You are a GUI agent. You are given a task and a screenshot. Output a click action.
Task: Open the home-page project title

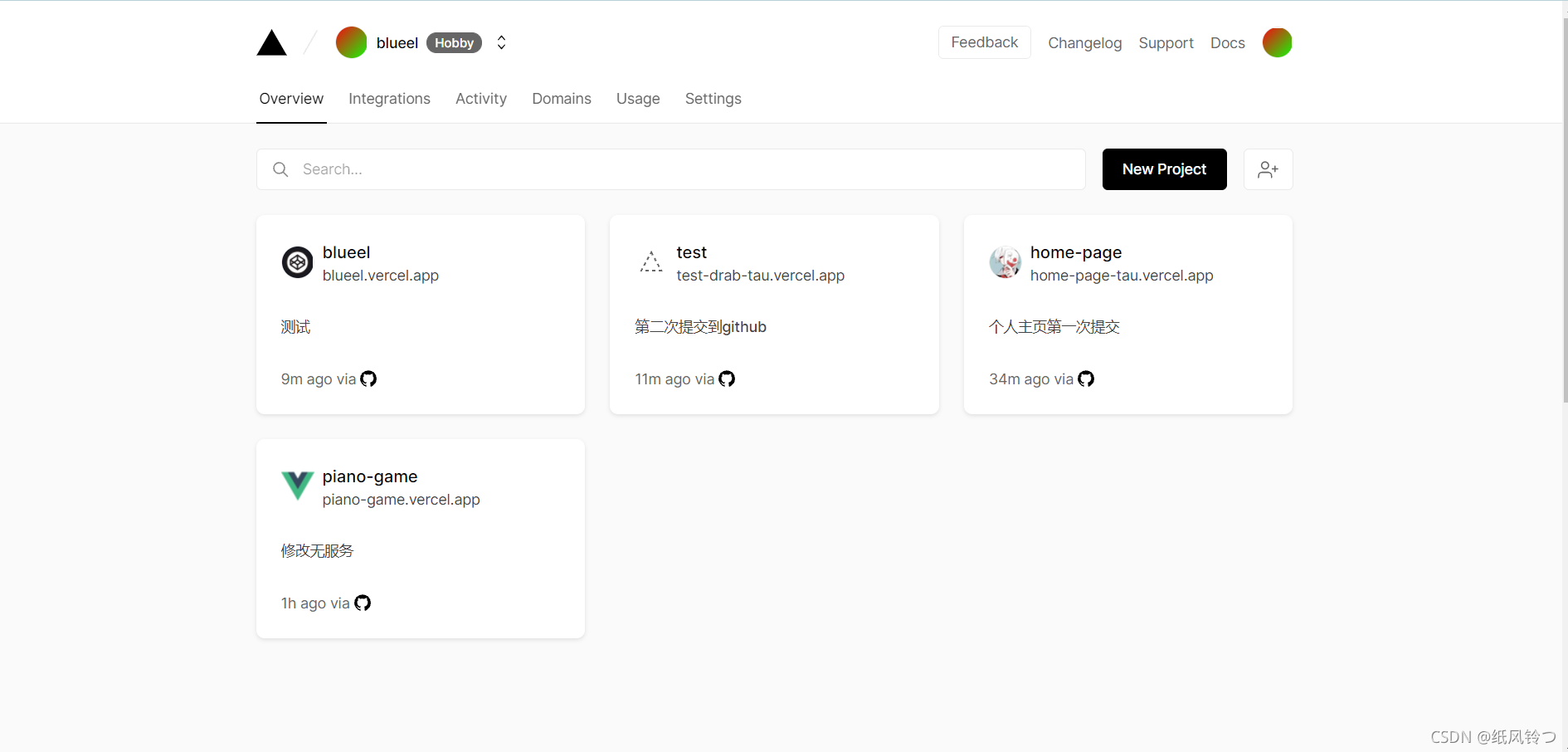click(1076, 252)
